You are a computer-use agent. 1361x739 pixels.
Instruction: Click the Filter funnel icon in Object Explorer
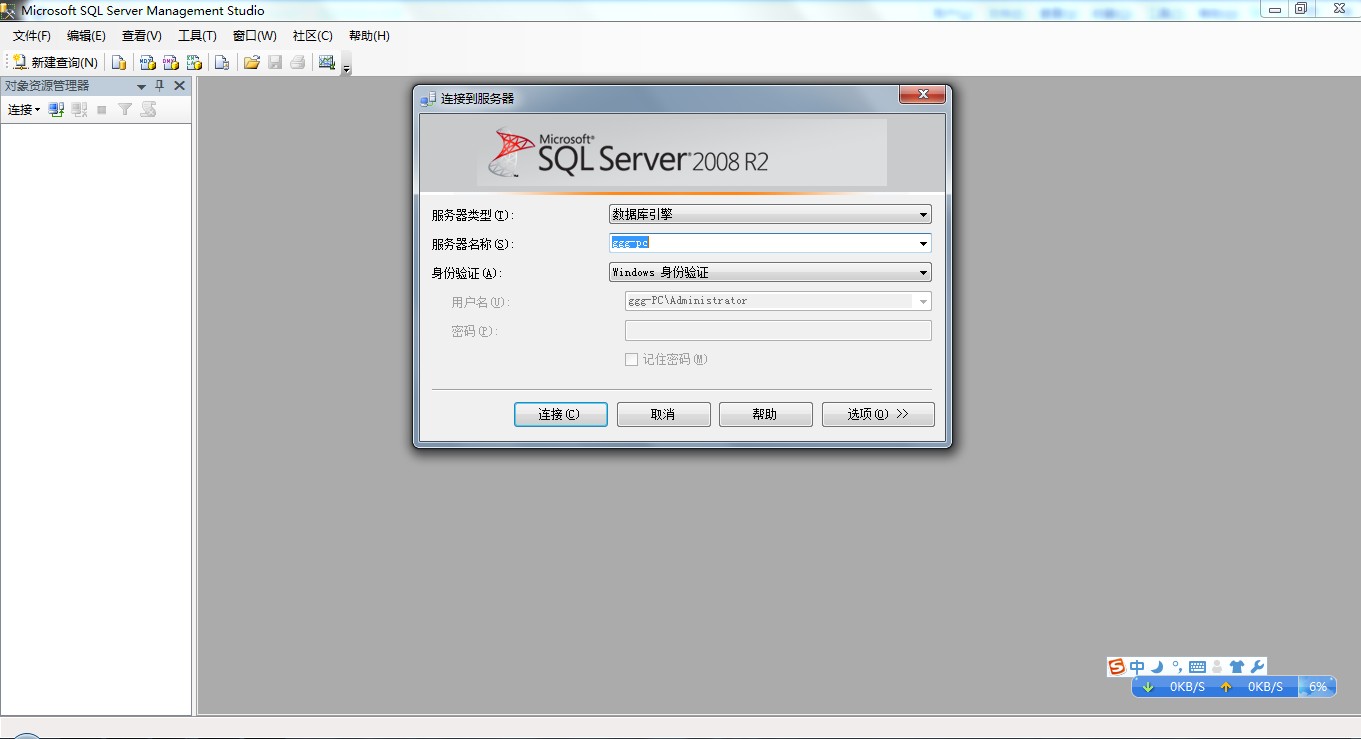(125, 110)
